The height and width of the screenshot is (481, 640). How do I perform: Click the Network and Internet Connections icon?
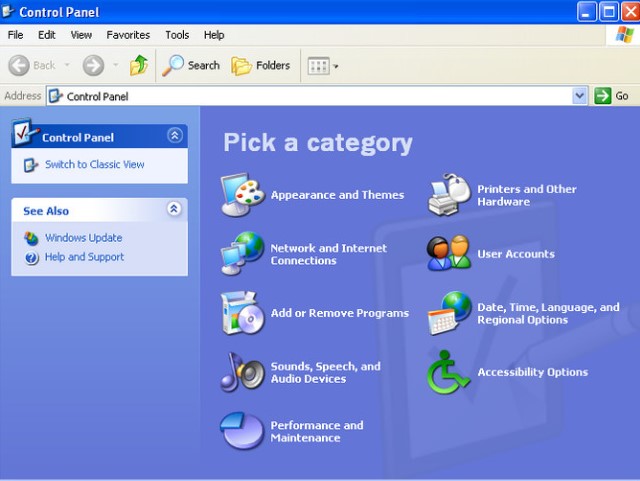tap(241, 253)
